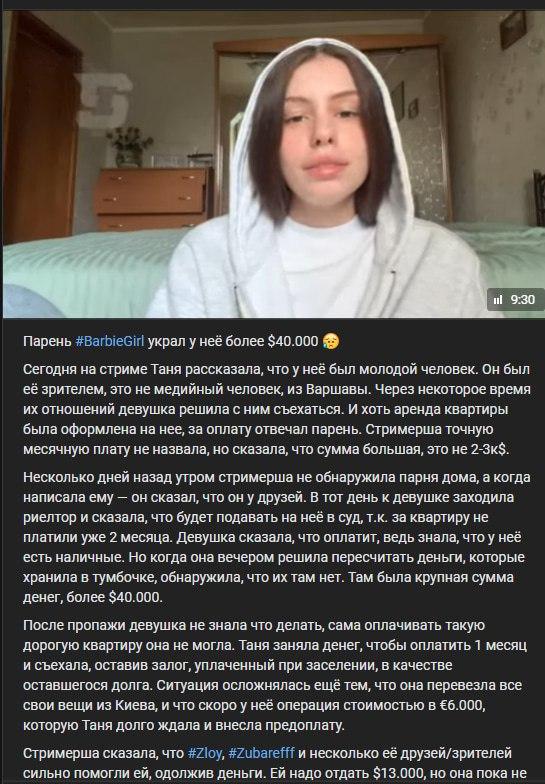
Task: Click the 9:30 duration badge
Action: [516, 300]
